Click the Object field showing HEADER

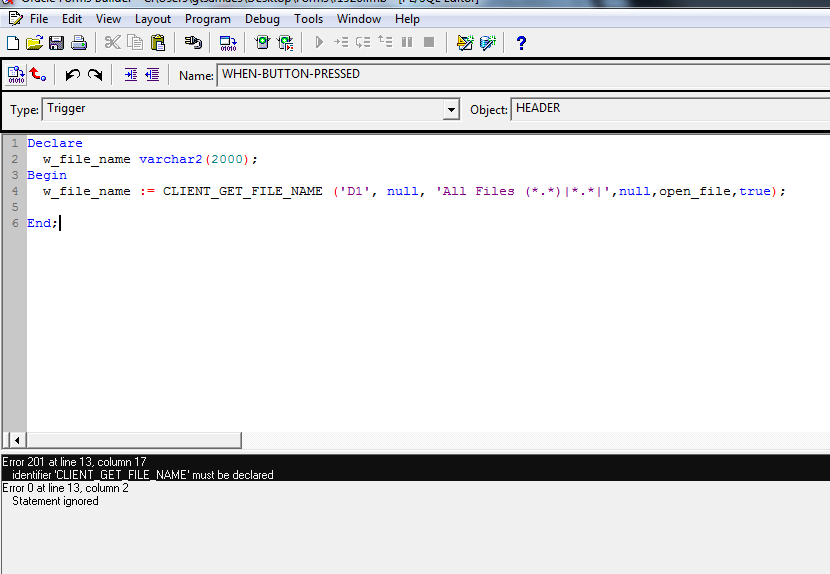coord(670,109)
